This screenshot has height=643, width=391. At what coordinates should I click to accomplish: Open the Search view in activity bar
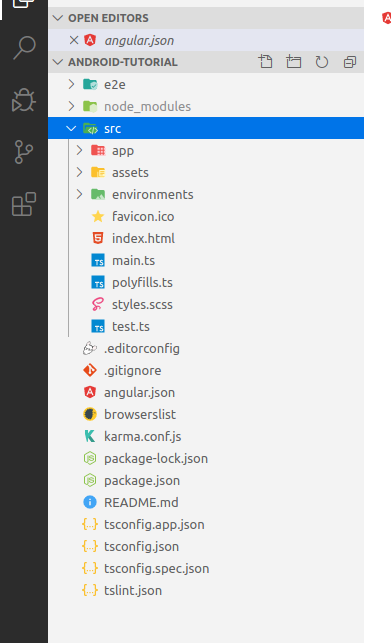click(24, 48)
